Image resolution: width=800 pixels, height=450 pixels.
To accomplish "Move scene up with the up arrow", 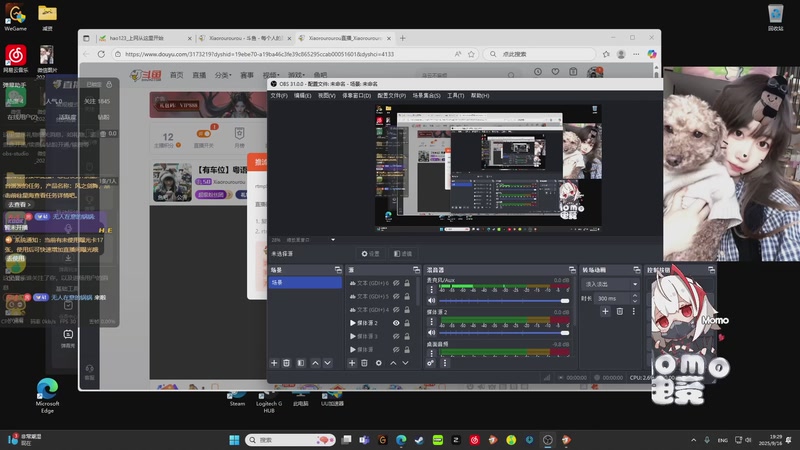I will pos(315,363).
